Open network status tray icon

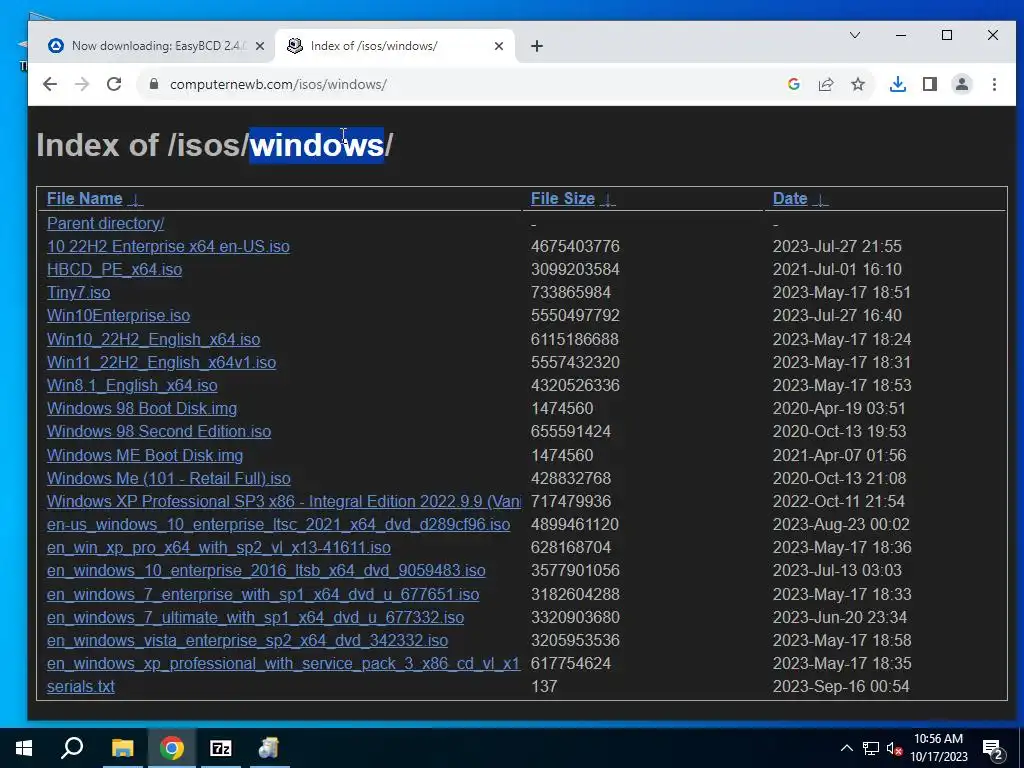(871, 748)
